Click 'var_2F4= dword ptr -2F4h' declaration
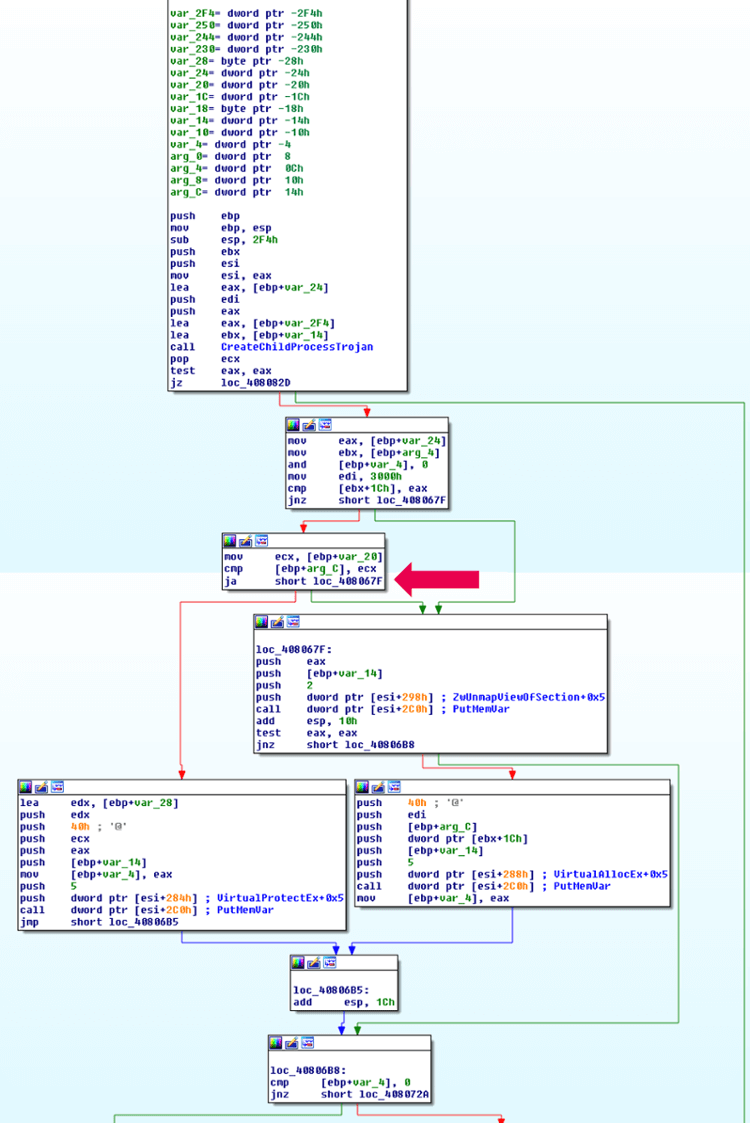Viewport: 750px width, 1123px height. tap(246, 13)
